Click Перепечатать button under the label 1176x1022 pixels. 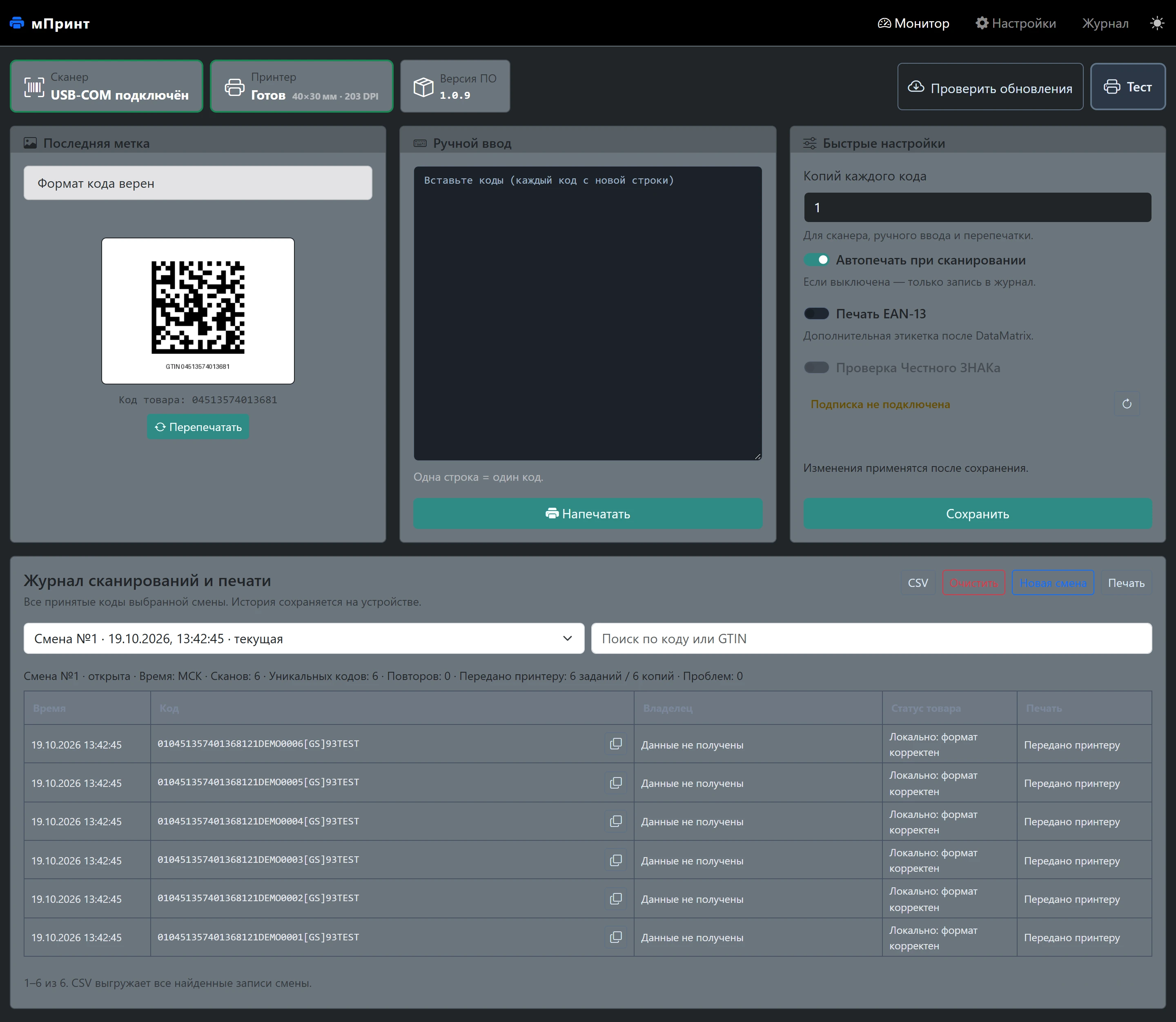point(198,427)
